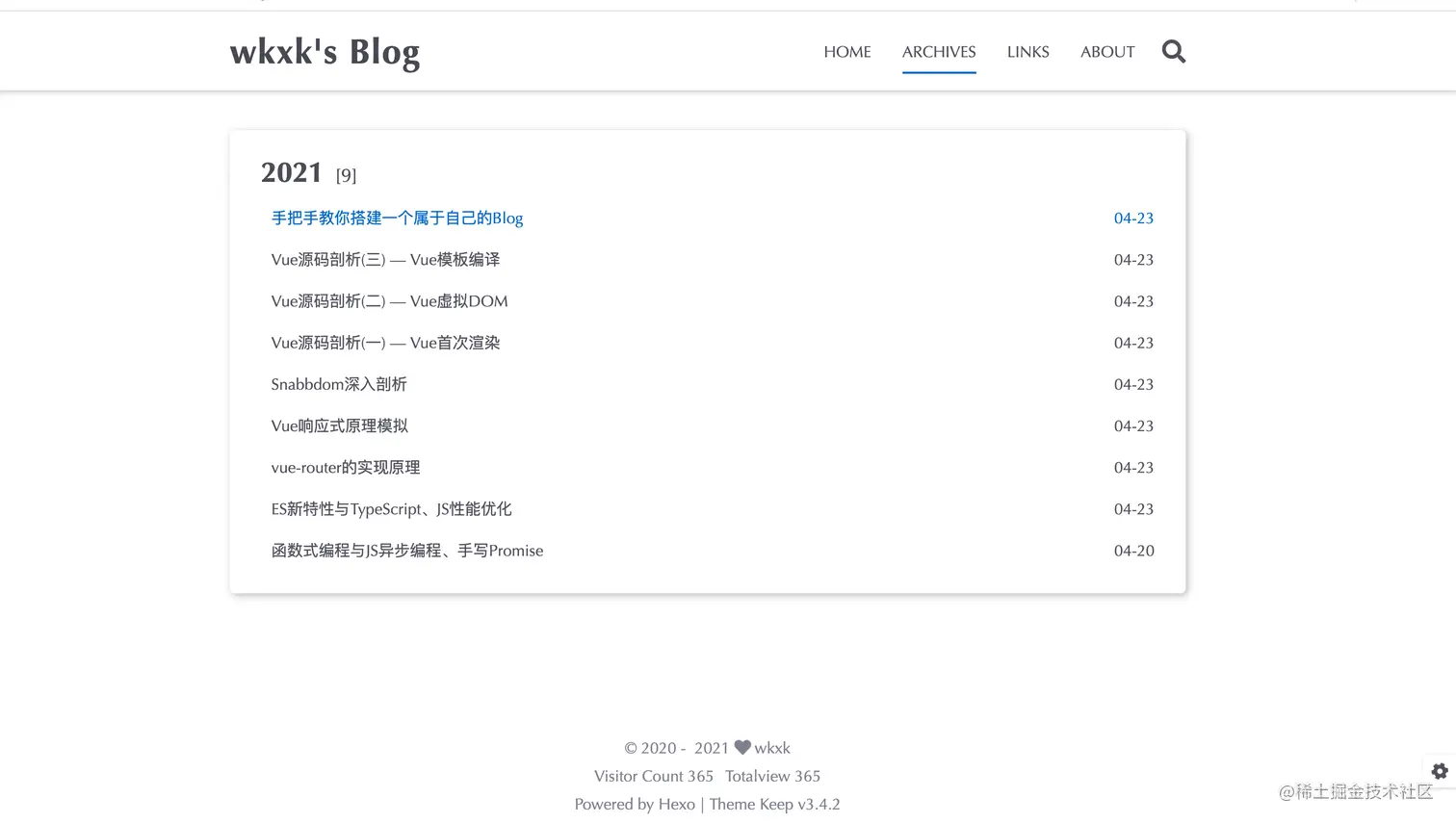1456x824 pixels.
Task: Select the ARCHIVES menu item
Action: [939, 52]
